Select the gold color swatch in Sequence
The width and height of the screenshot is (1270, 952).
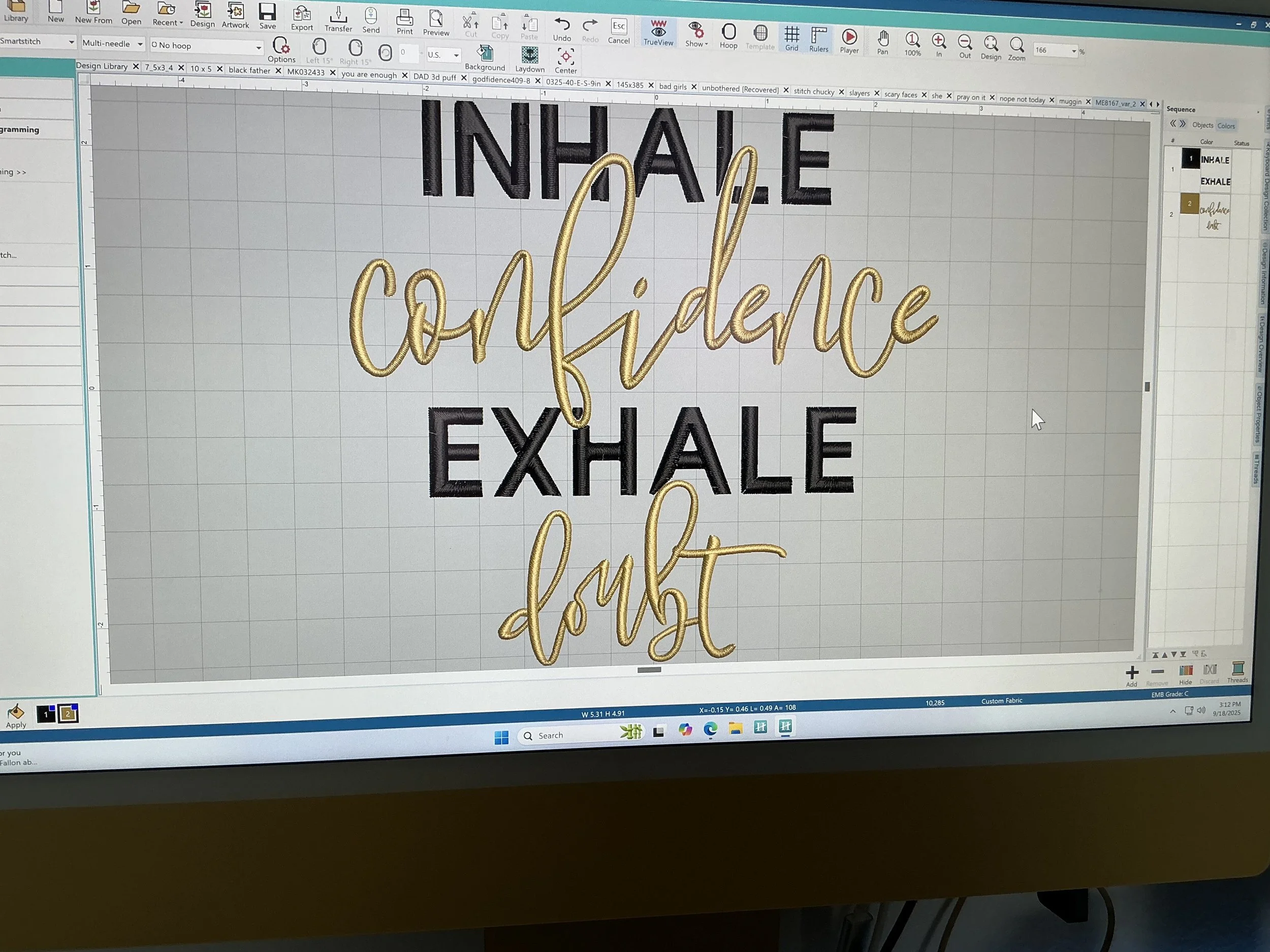point(1189,204)
